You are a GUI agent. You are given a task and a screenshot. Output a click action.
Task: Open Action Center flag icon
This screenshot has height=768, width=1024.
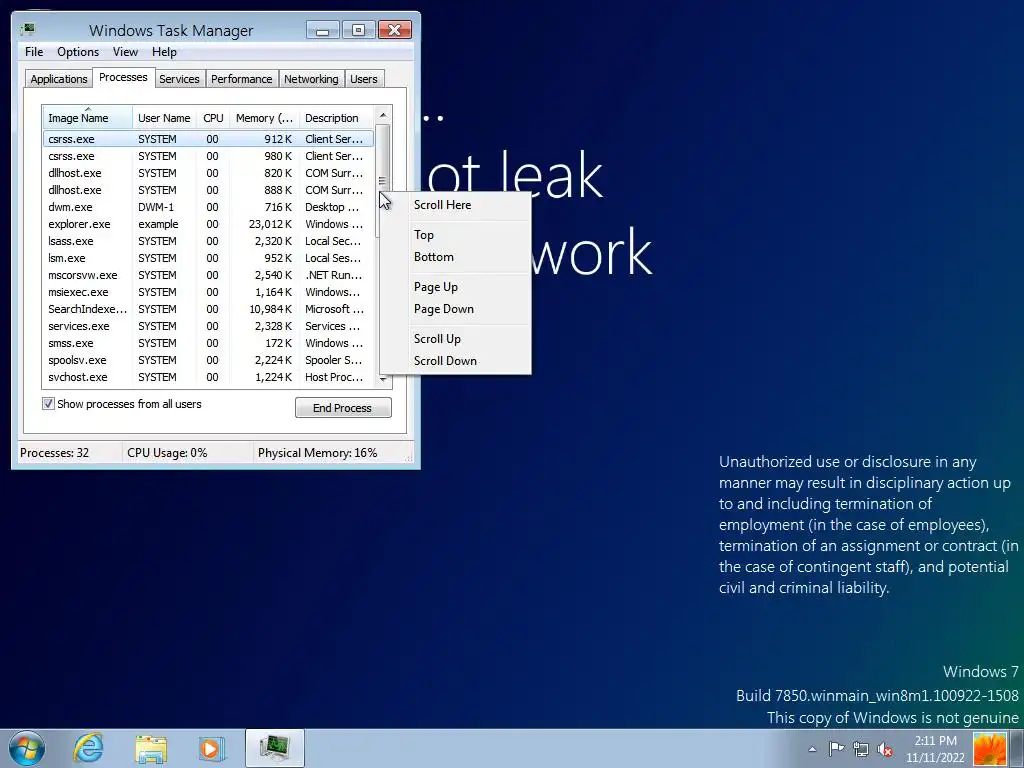tap(836, 749)
